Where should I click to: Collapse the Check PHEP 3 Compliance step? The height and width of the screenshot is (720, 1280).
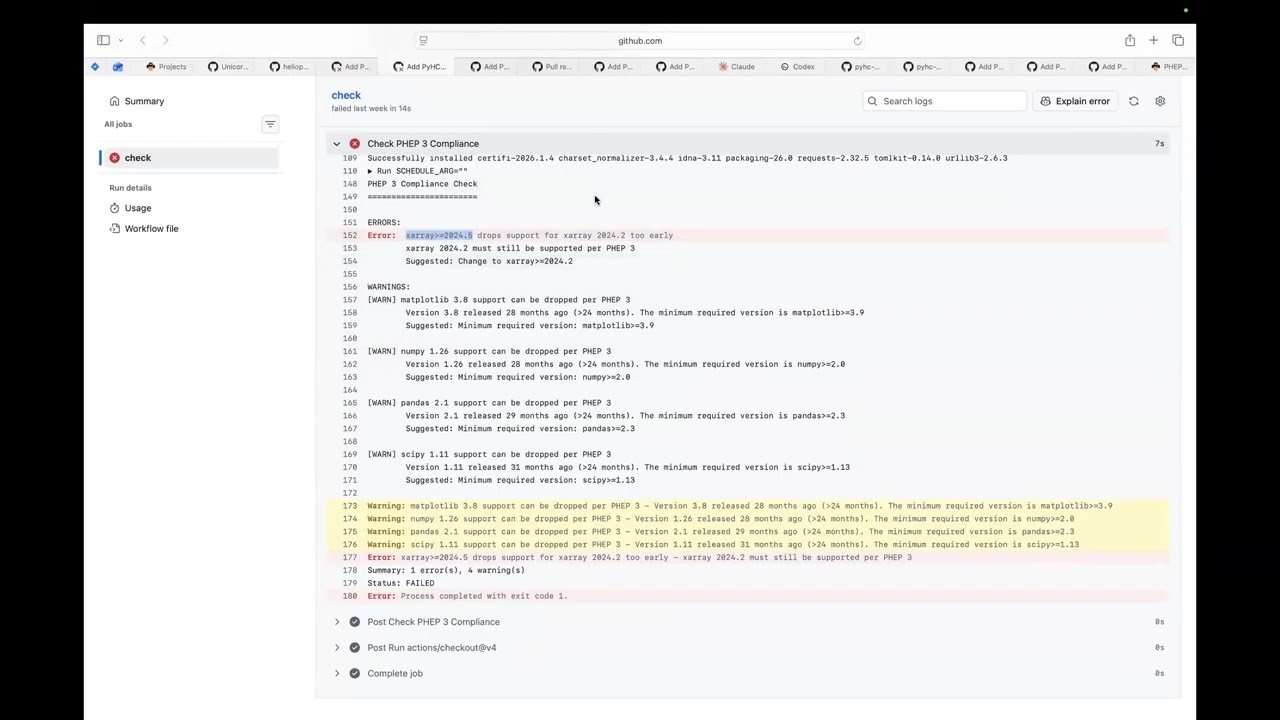337,144
